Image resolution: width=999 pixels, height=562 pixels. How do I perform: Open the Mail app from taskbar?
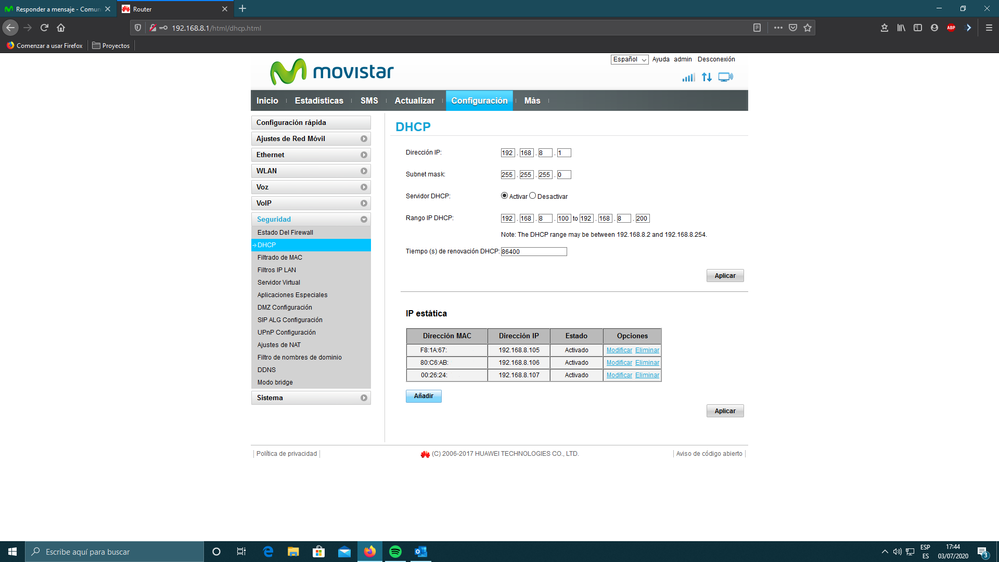(x=344, y=552)
